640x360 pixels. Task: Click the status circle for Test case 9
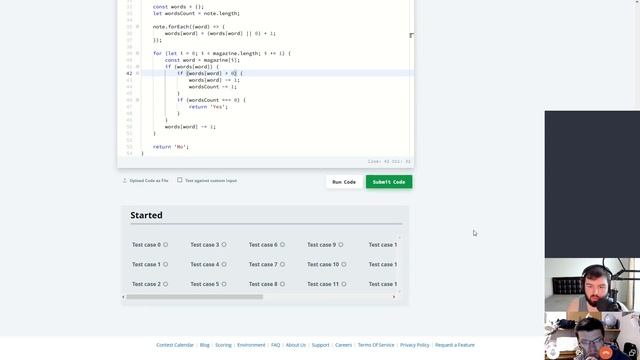340,245
